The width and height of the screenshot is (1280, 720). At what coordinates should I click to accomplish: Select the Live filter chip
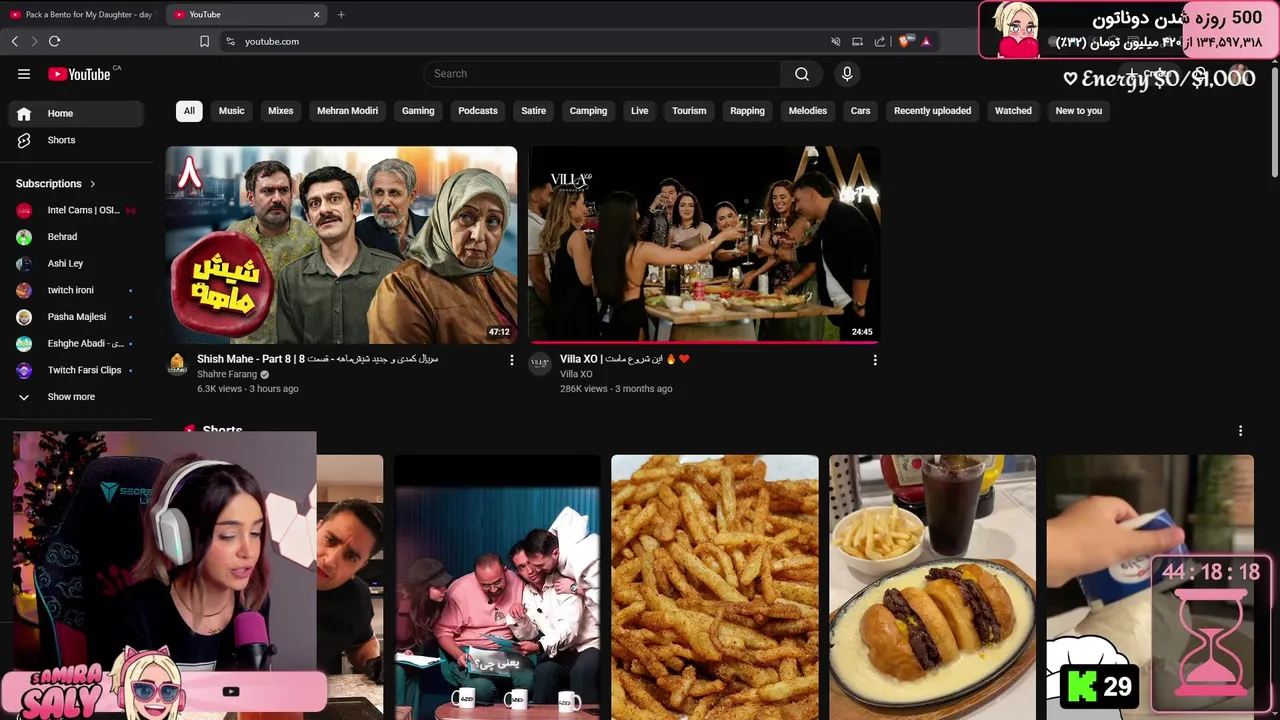(x=640, y=111)
